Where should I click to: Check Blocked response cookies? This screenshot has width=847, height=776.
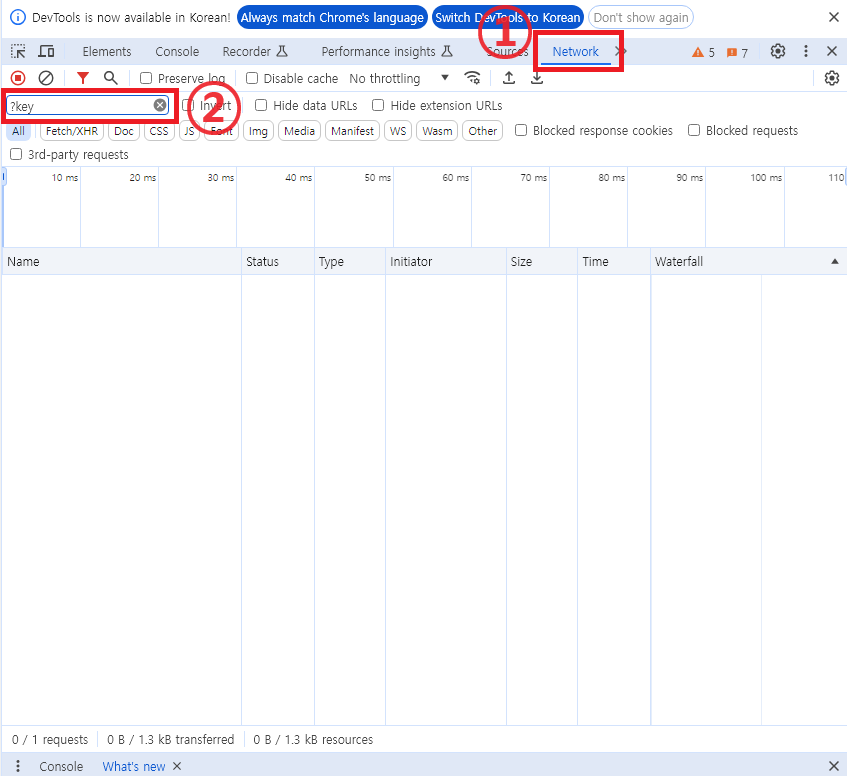pos(521,130)
